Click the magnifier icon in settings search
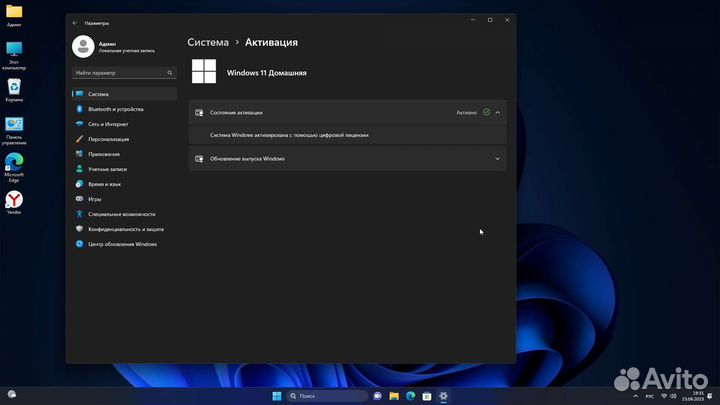This screenshot has height=405, width=720. click(x=169, y=73)
